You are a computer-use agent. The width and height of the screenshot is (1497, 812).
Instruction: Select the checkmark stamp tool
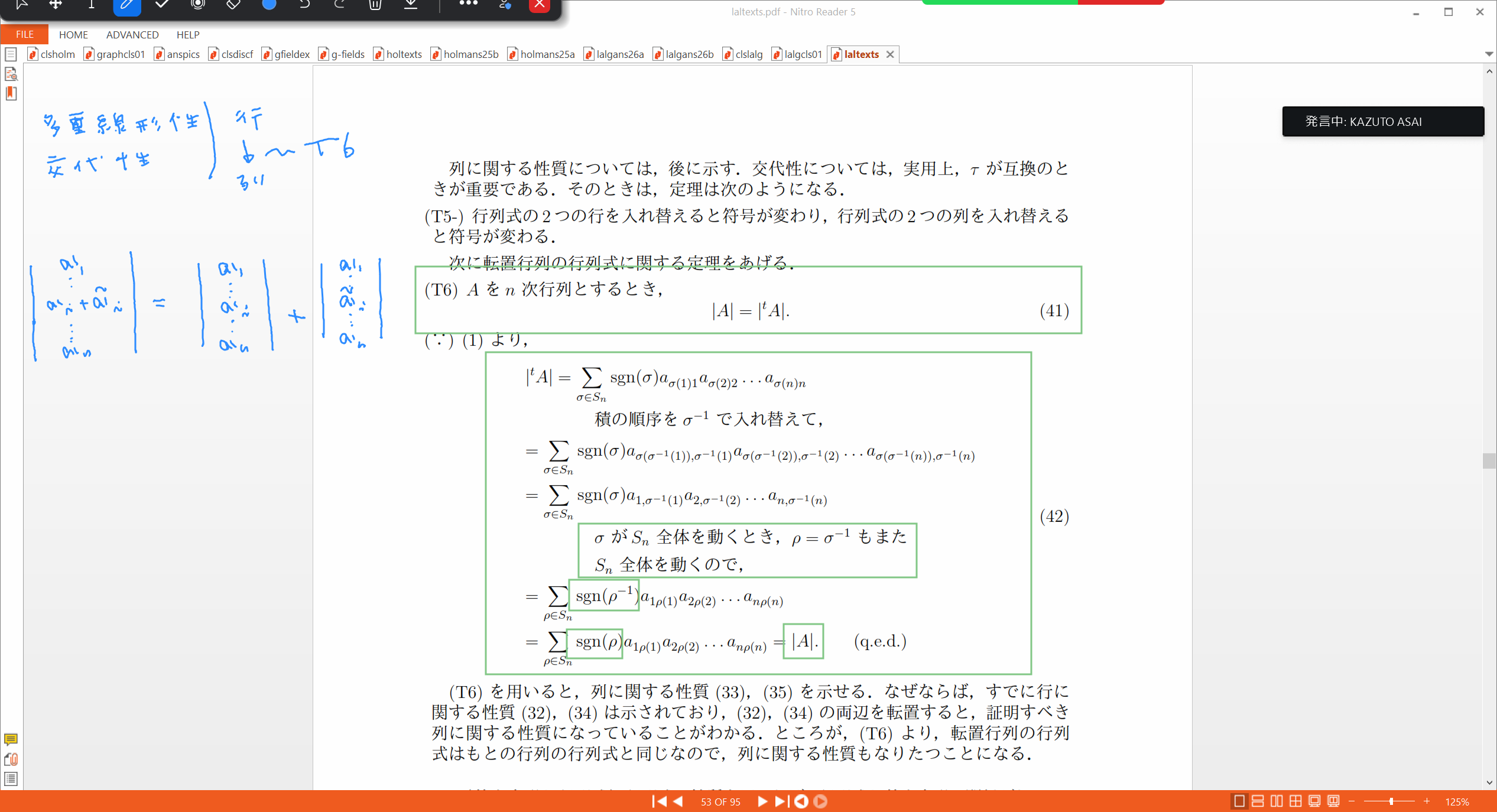tap(162, 5)
